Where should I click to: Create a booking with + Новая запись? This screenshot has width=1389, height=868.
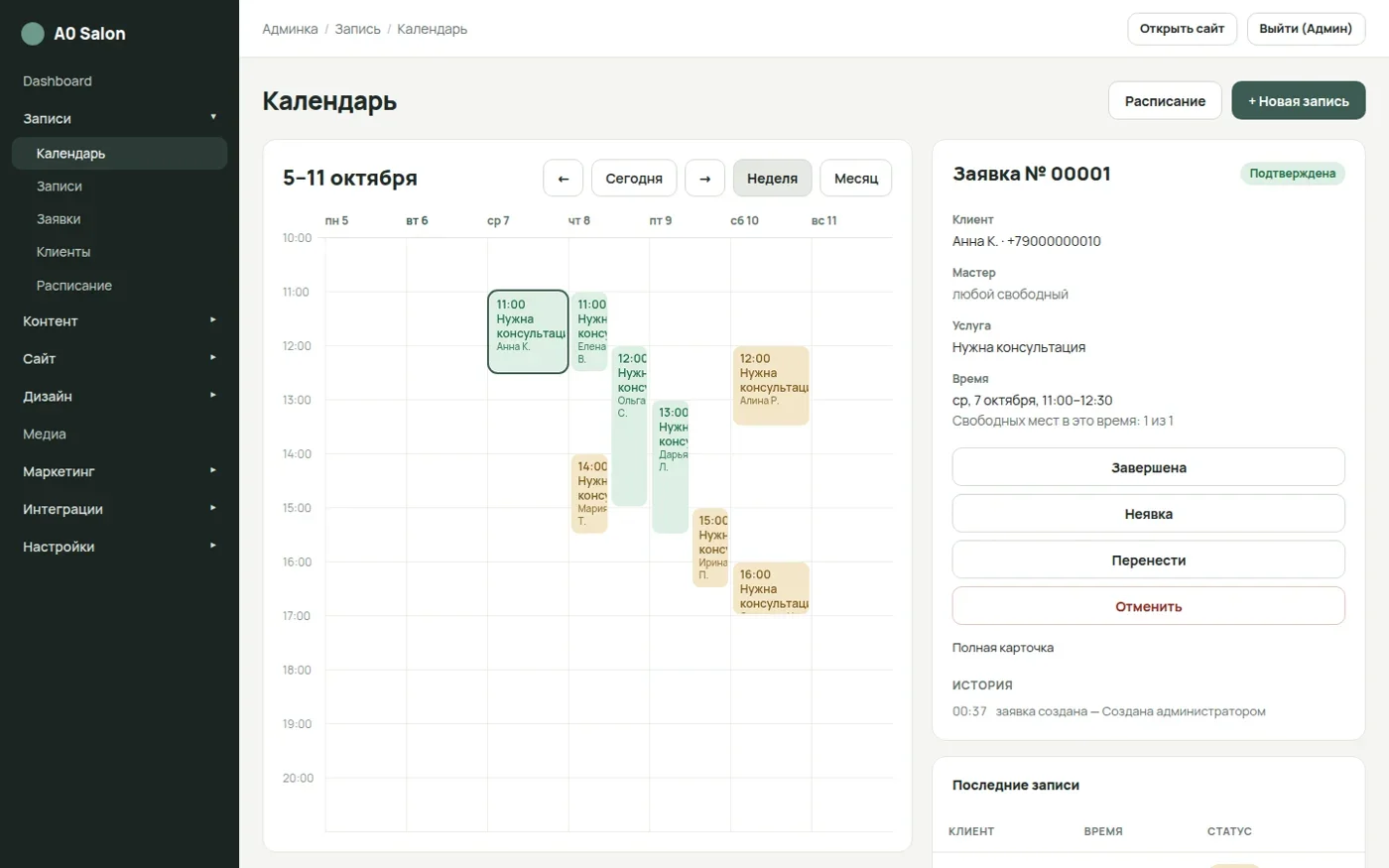[x=1299, y=101]
